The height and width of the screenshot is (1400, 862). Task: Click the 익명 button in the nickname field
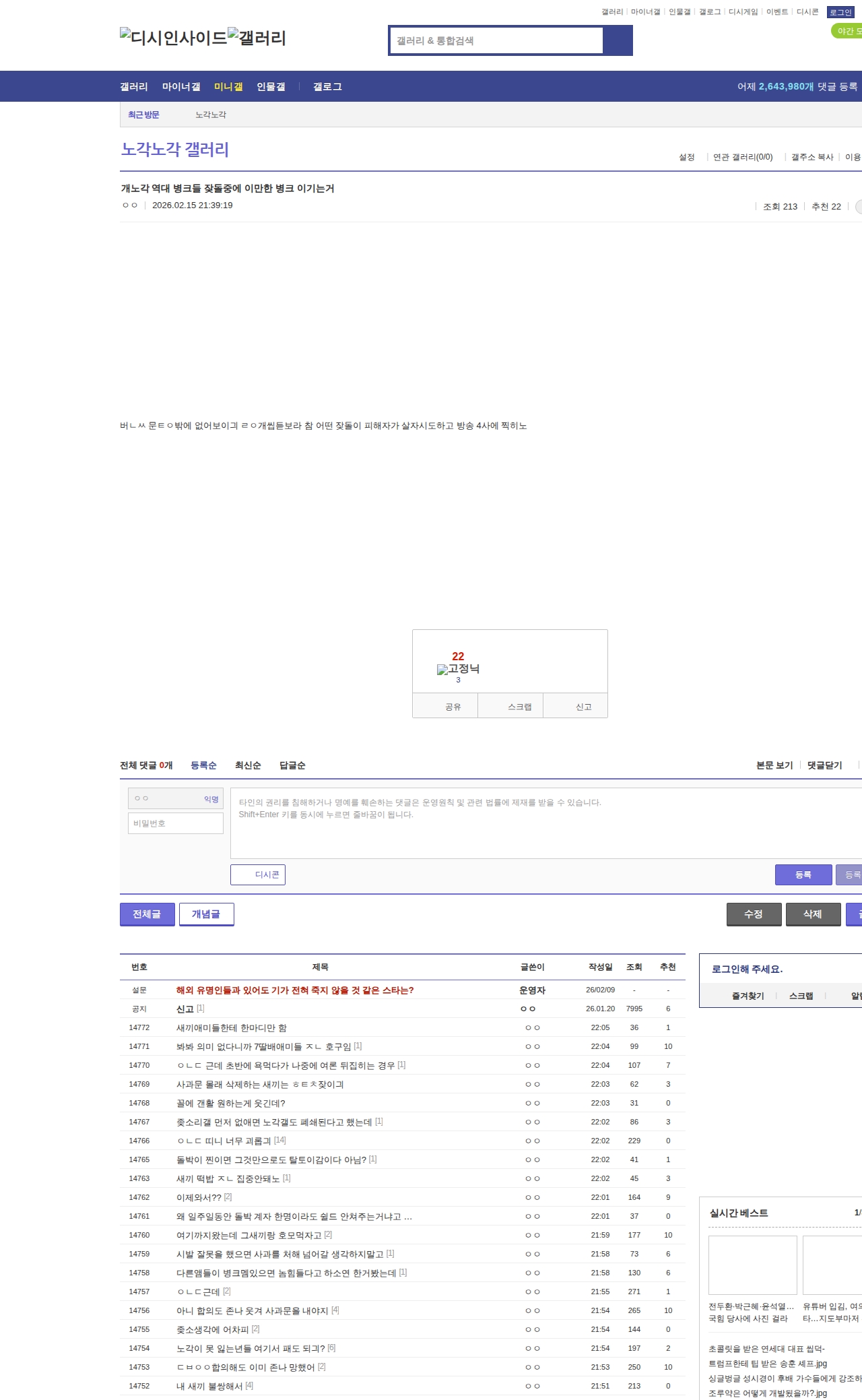[x=211, y=799]
